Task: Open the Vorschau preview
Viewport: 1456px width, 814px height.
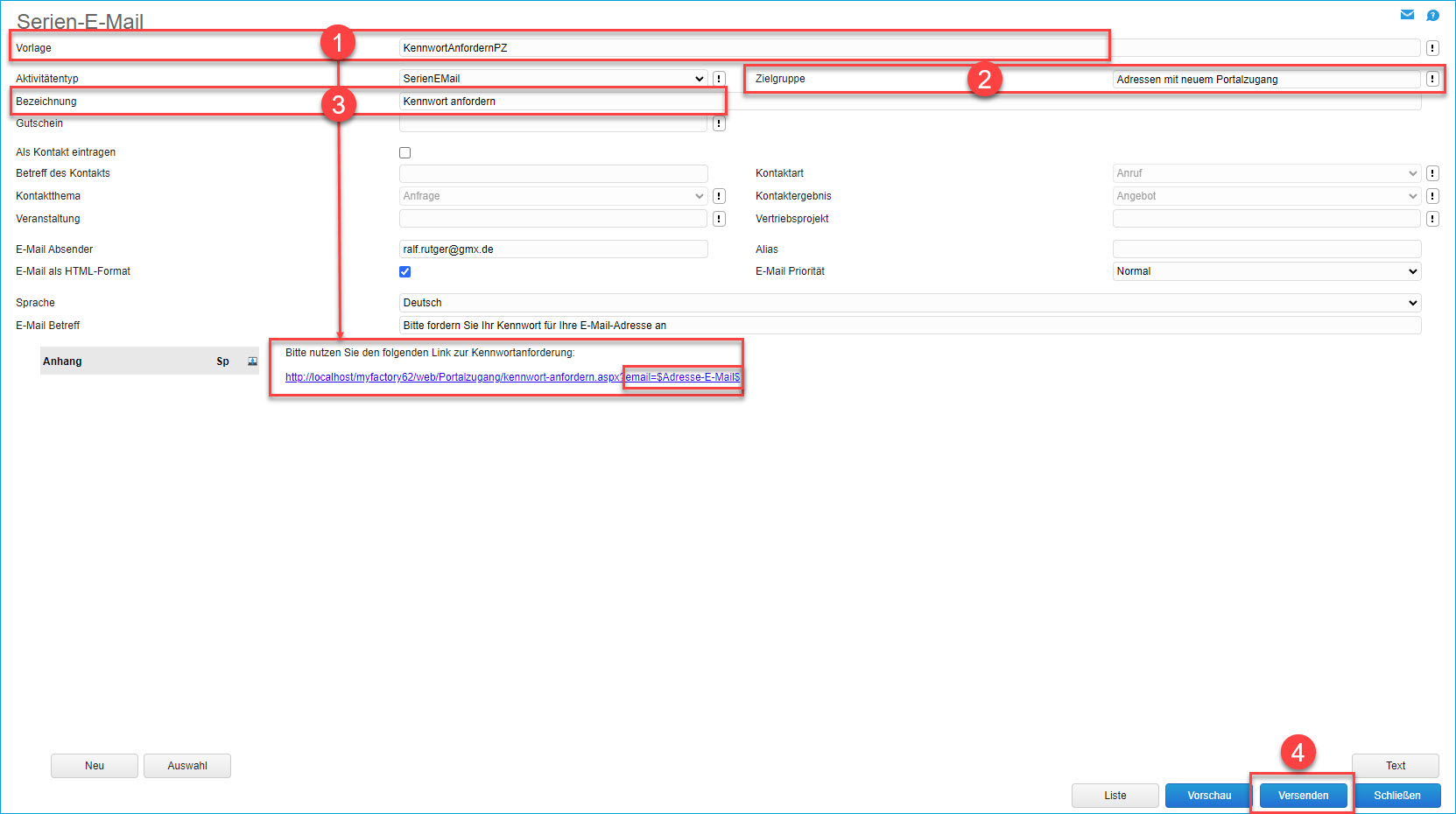Action: pos(1209,796)
